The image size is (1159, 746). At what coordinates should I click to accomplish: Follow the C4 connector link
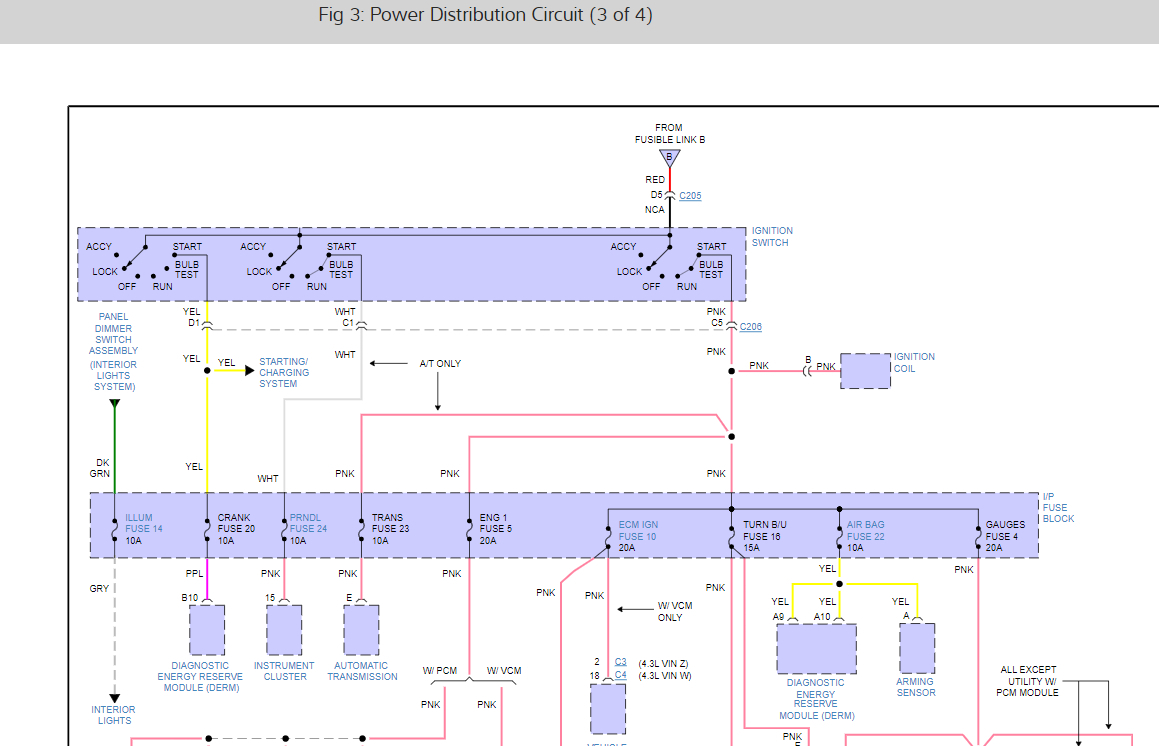(x=620, y=675)
